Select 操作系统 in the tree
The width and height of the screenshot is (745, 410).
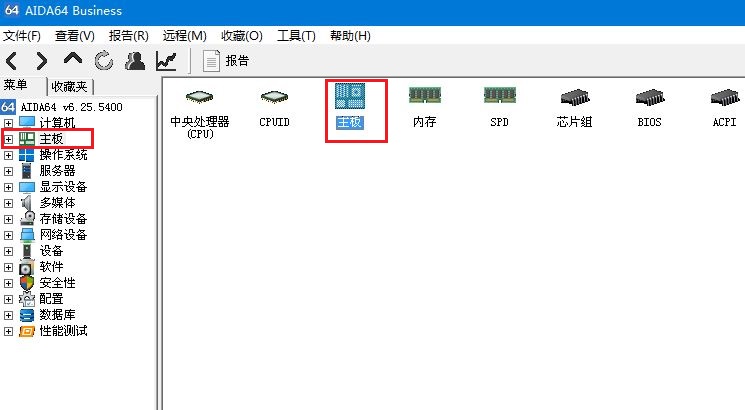click(x=63, y=155)
